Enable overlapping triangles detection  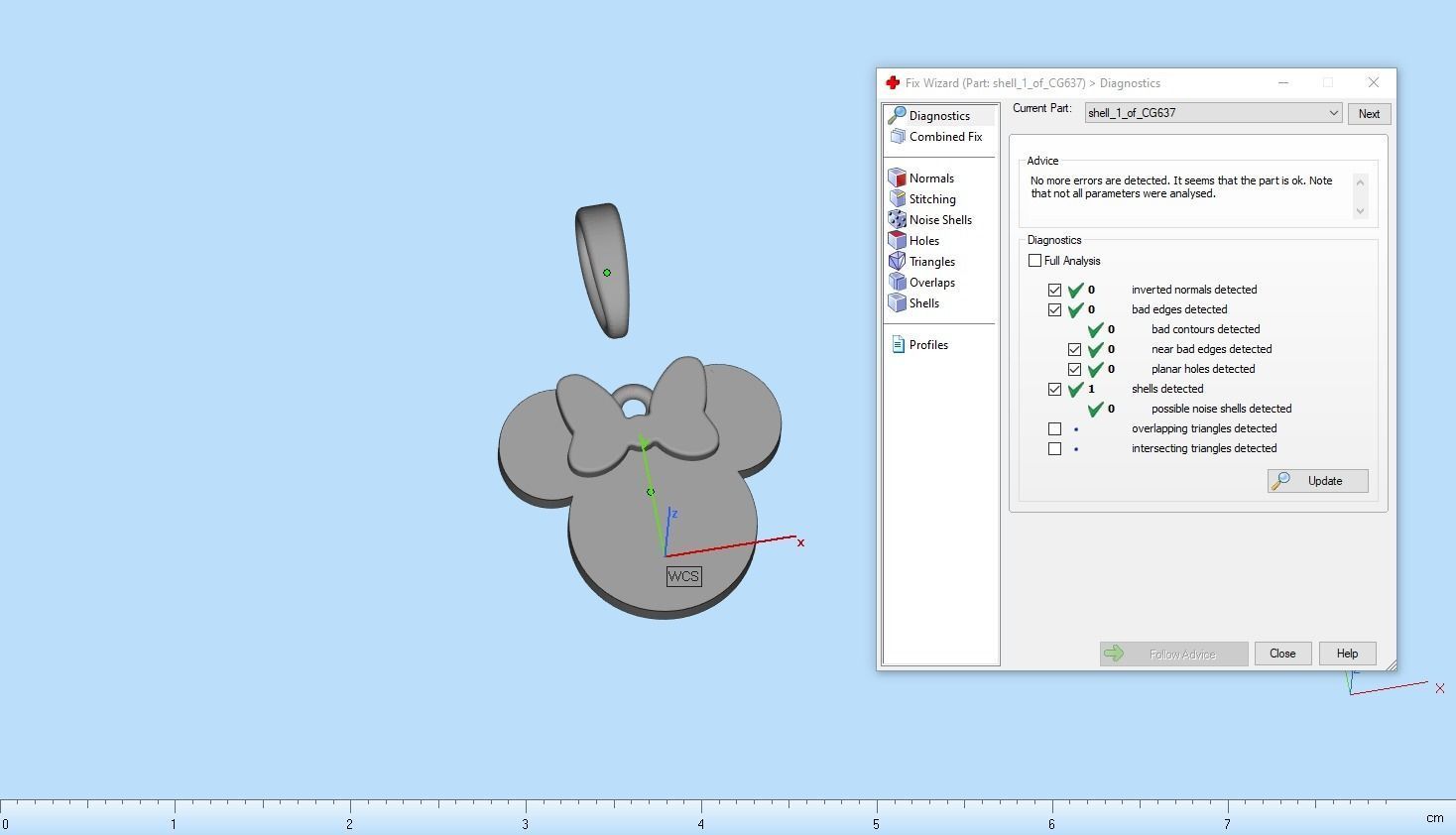click(x=1055, y=429)
